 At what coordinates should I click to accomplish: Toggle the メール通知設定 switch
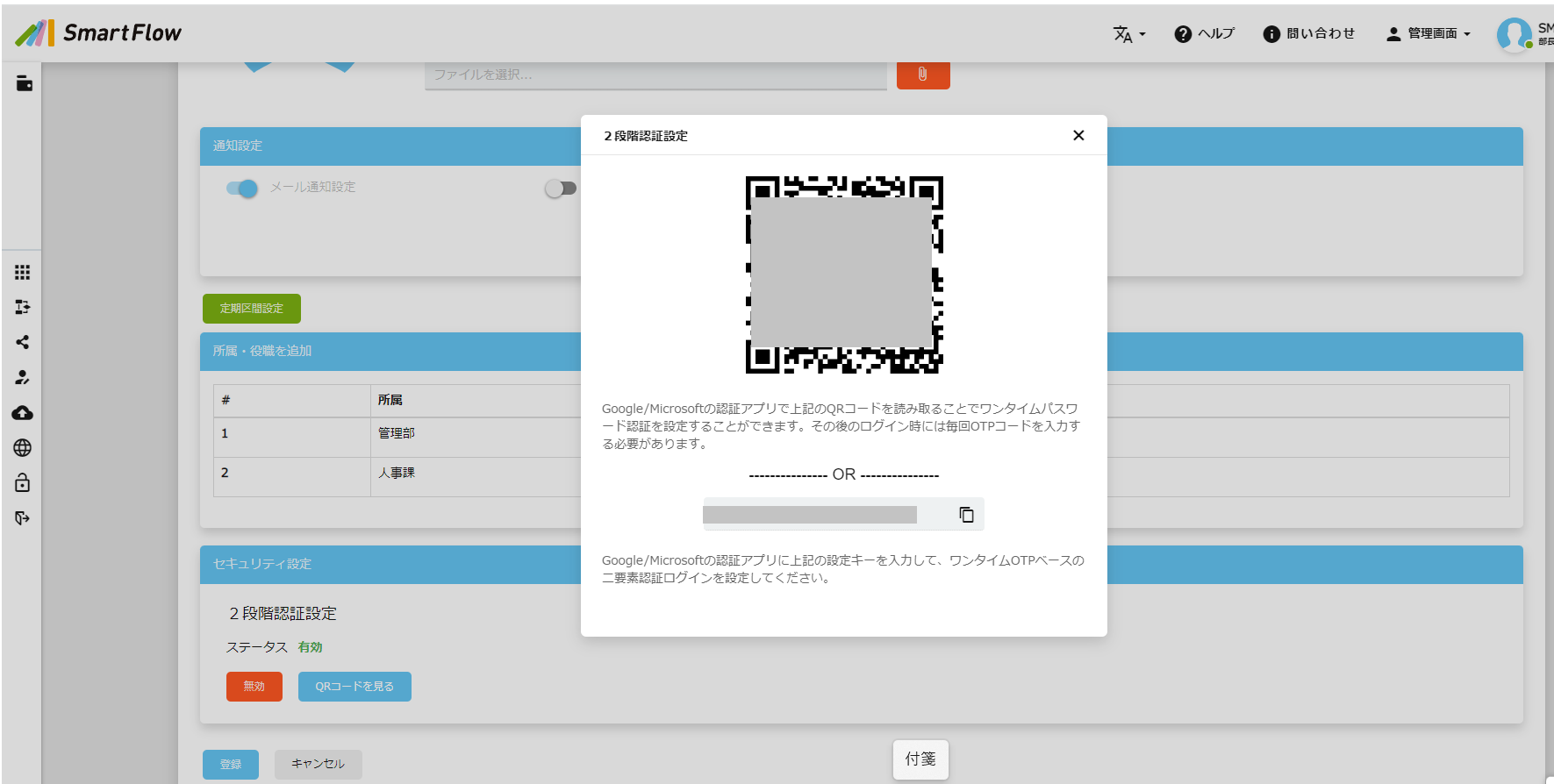[242, 188]
